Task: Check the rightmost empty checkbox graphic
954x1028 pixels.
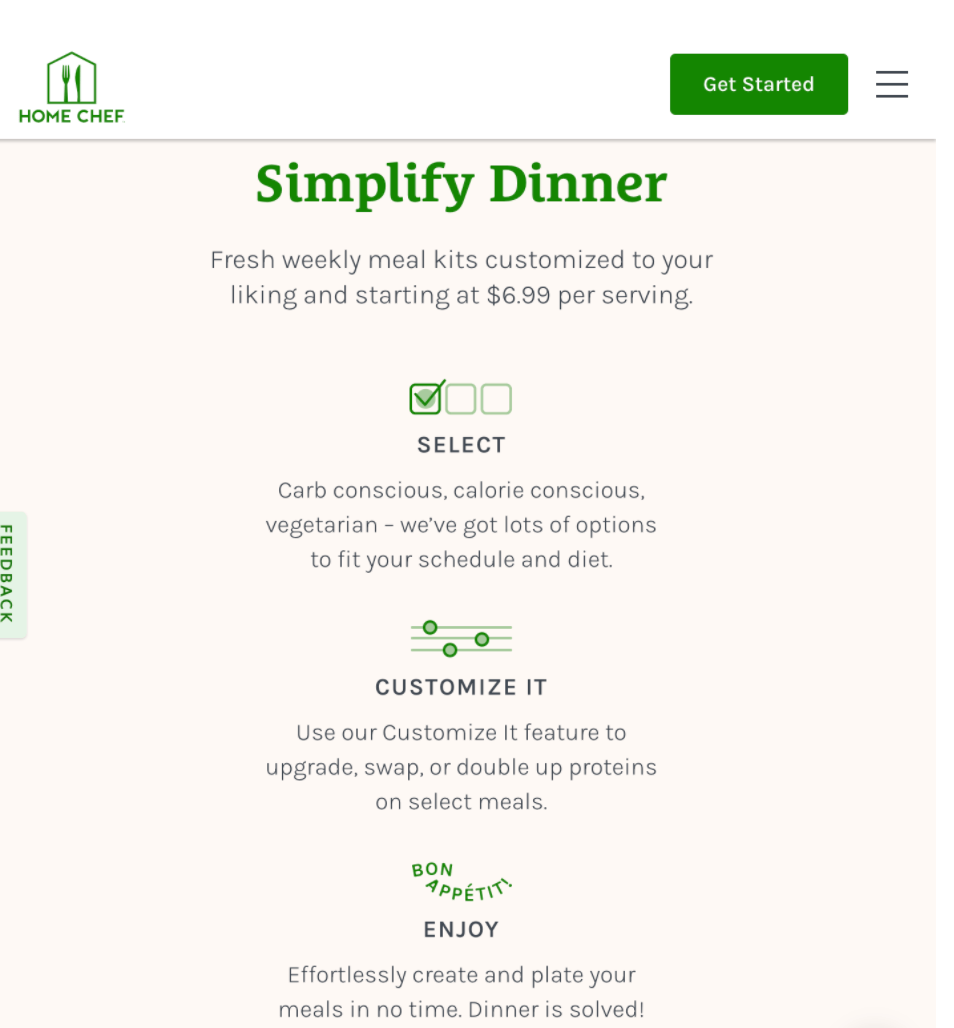Action: pyautogui.click(x=495, y=398)
